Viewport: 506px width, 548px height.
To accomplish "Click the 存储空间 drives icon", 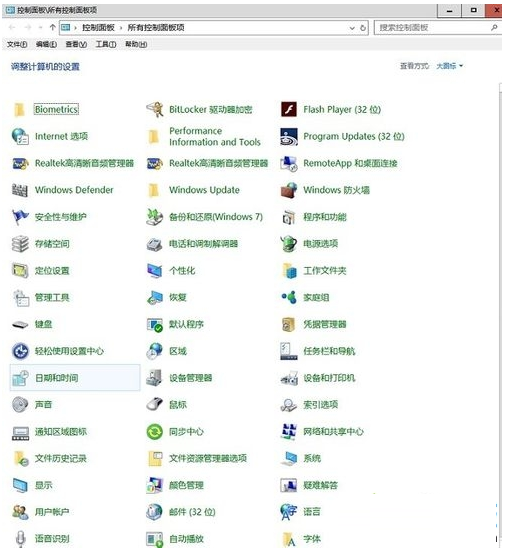I will click(20, 244).
